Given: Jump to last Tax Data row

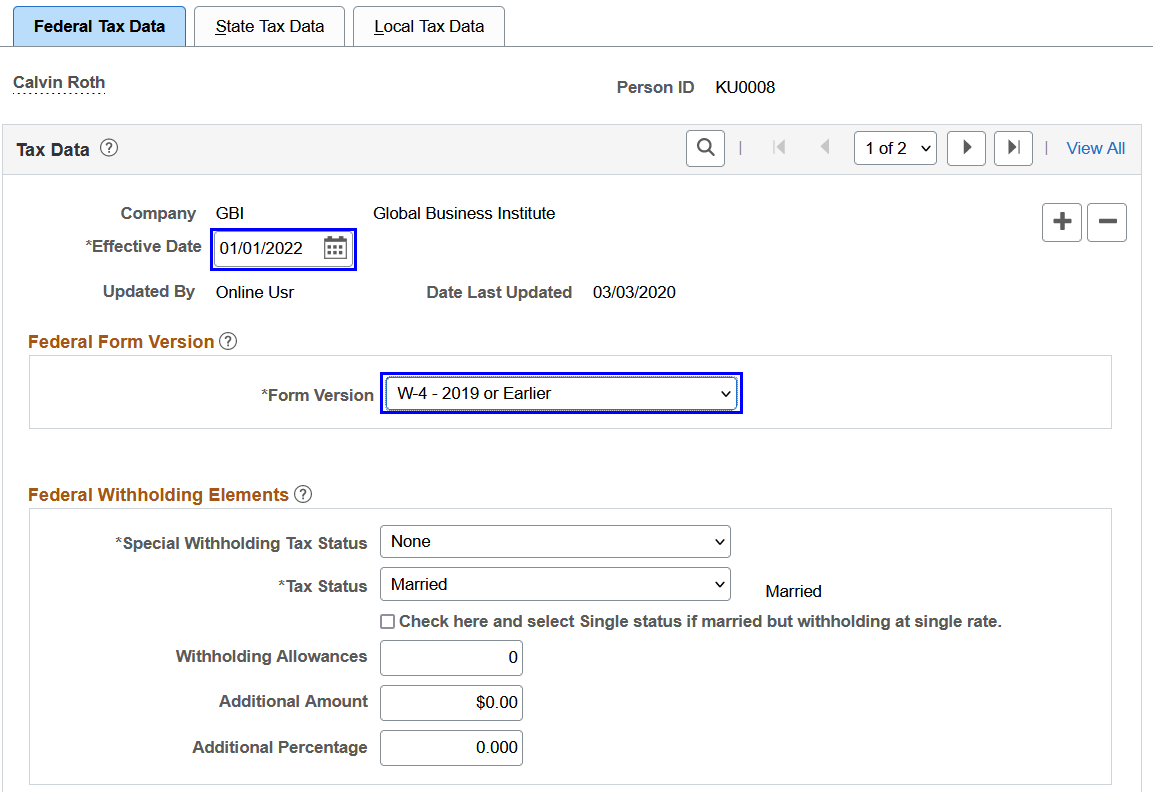Looking at the screenshot, I should (1013, 148).
